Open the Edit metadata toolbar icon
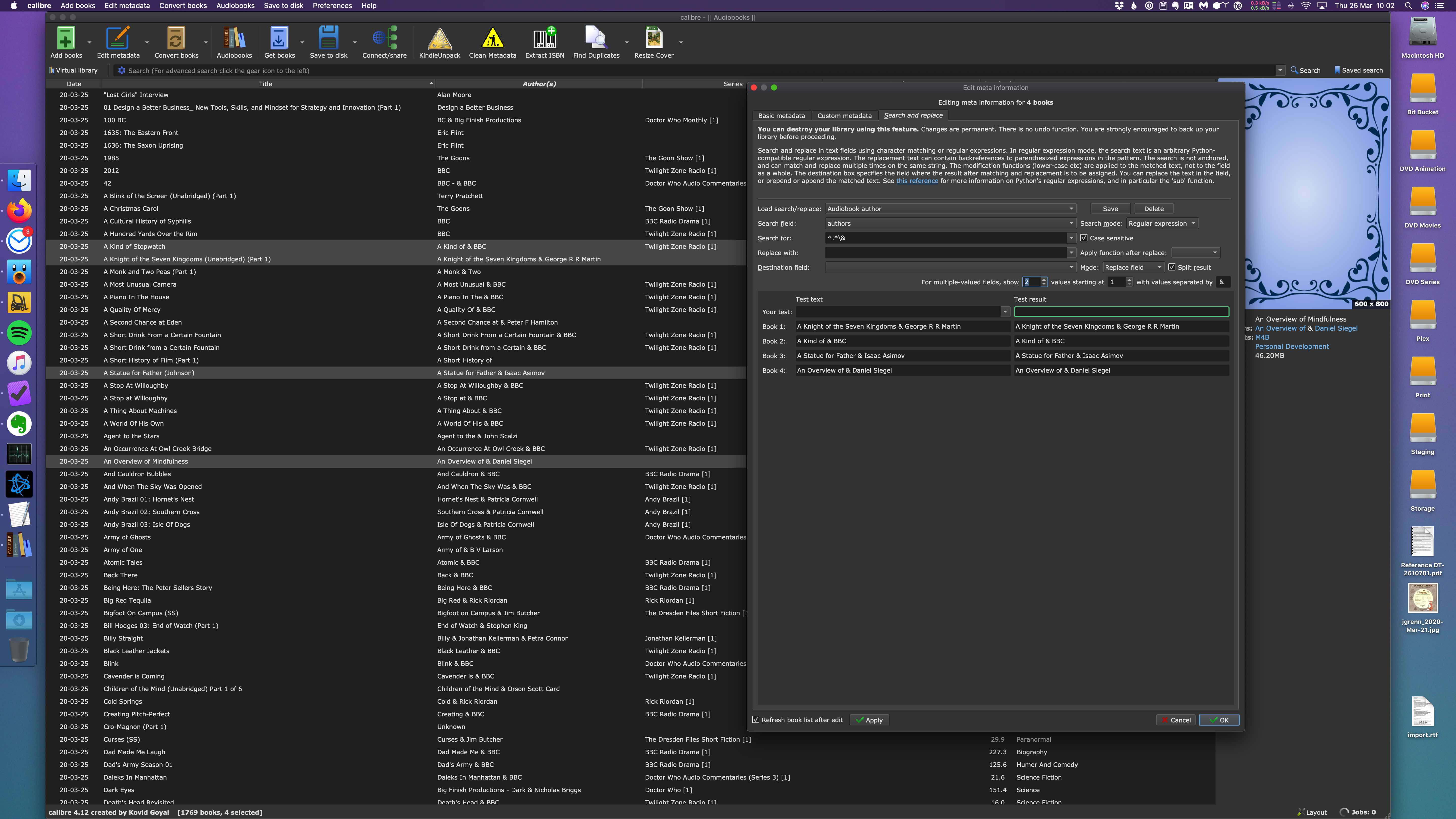1456x819 pixels. click(118, 38)
